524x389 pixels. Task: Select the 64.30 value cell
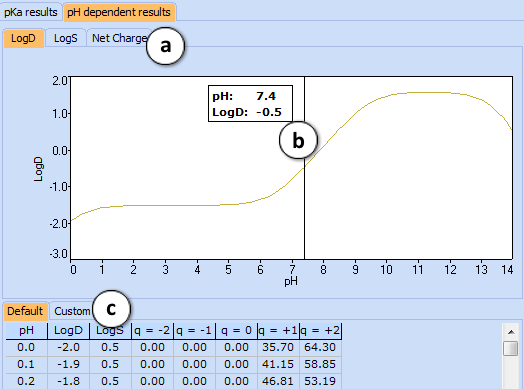point(320,348)
